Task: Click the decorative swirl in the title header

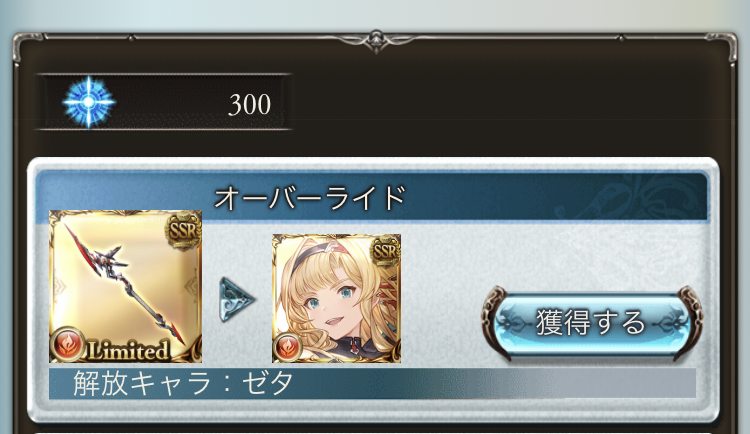Action: (x=630, y=198)
